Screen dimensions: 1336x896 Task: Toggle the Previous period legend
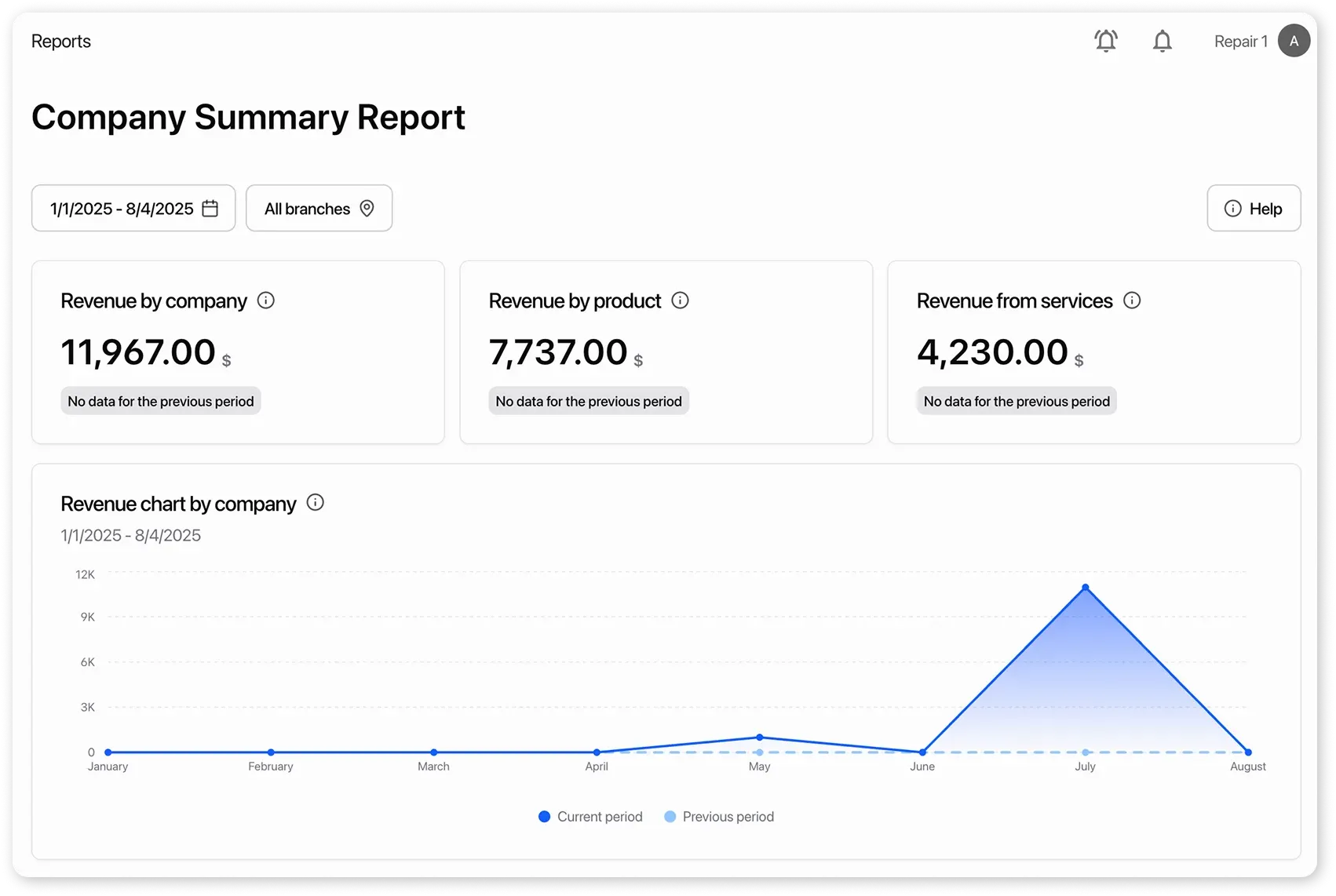pos(717,816)
